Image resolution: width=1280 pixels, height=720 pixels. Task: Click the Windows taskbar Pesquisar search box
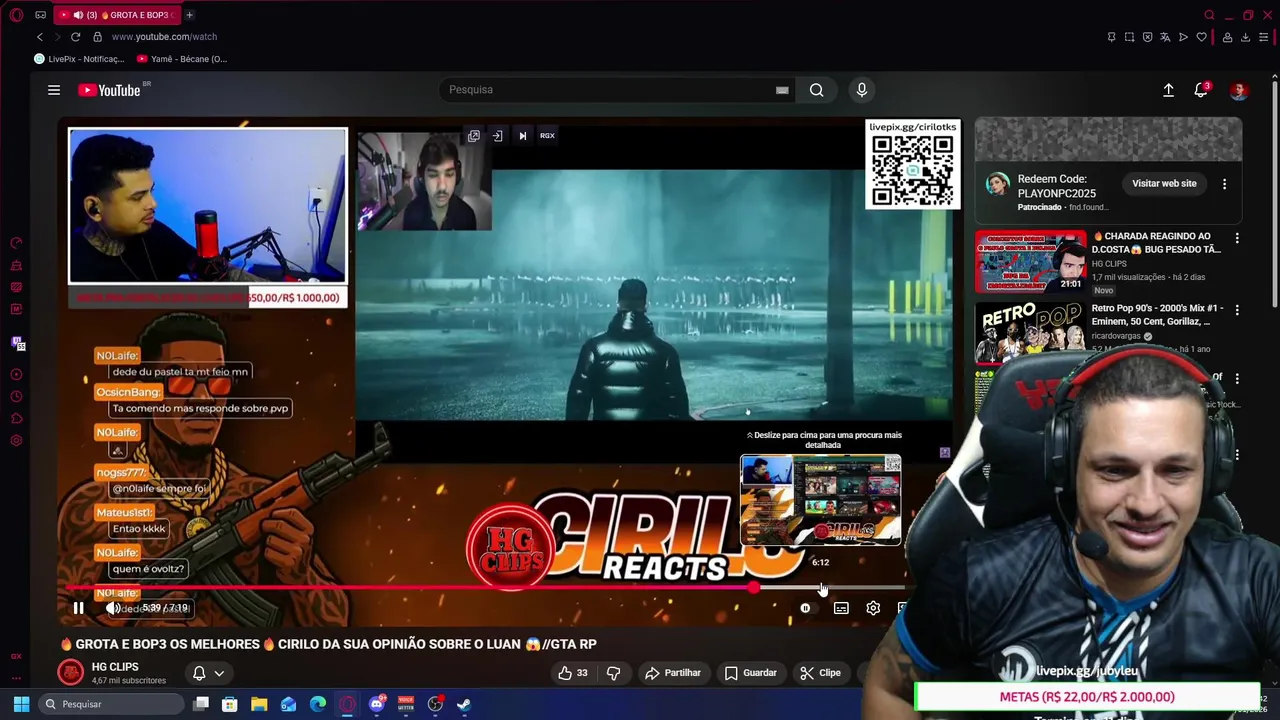coord(110,704)
